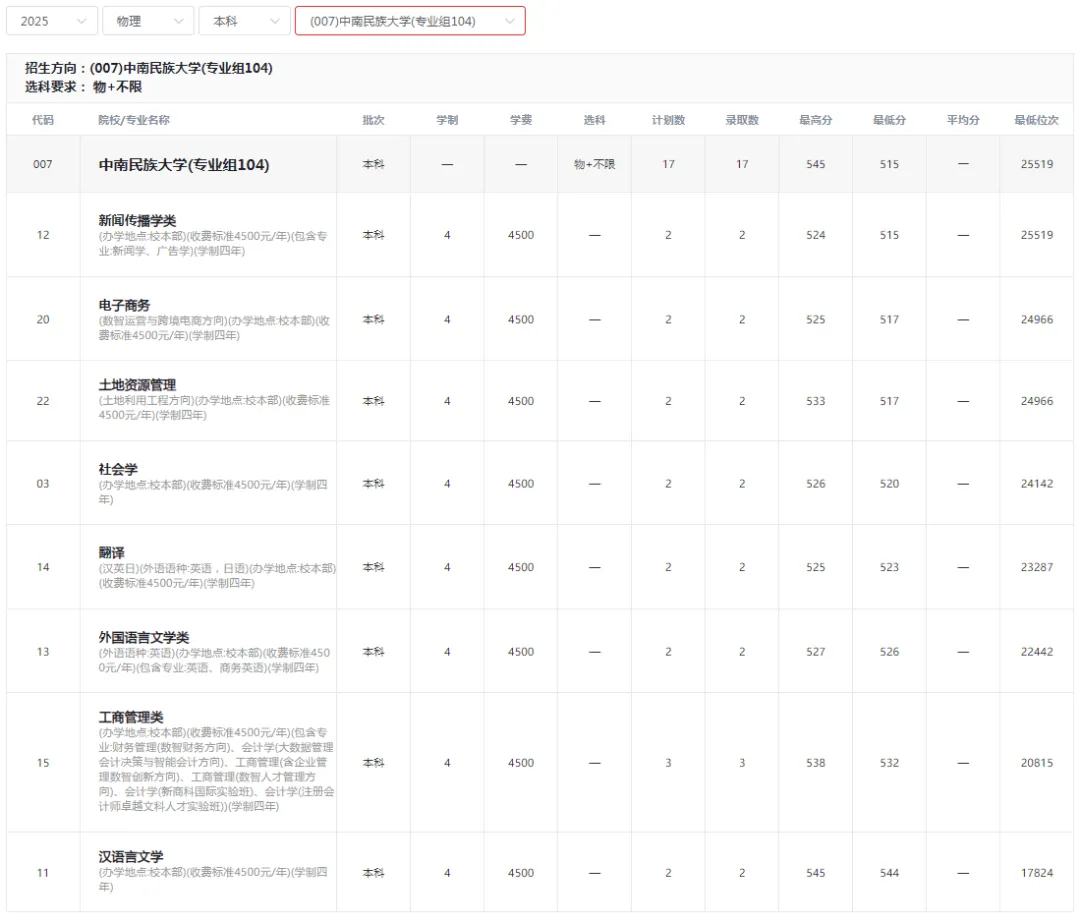1080x923 pixels.
Task: Click lowest rank 23287
Action: pos(1037,567)
